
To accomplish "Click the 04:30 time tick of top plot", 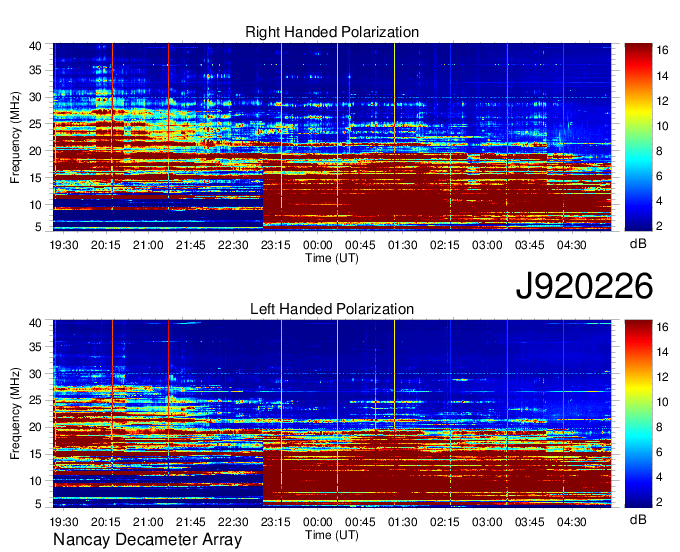I will (572, 245).
